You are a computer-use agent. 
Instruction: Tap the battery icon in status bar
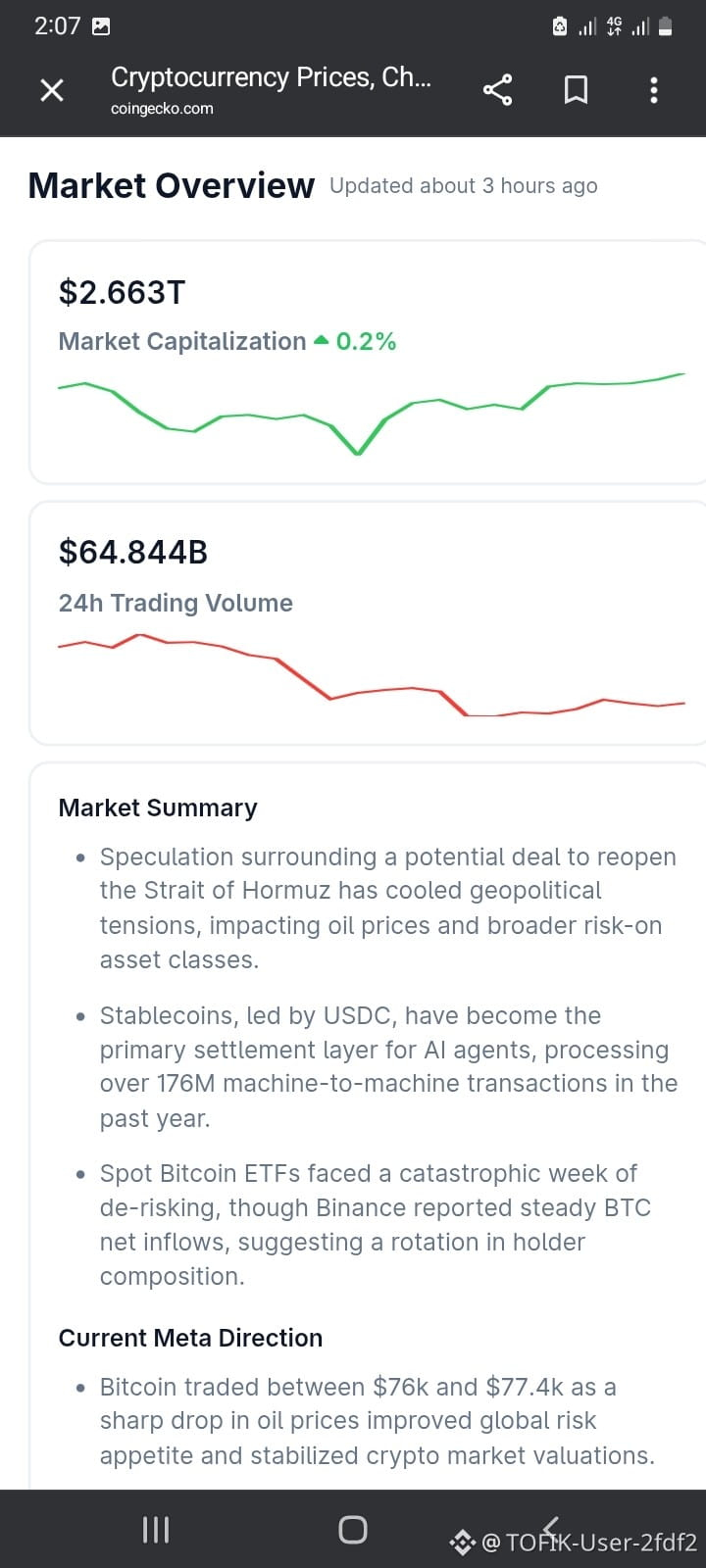click(x=666, y=26)
